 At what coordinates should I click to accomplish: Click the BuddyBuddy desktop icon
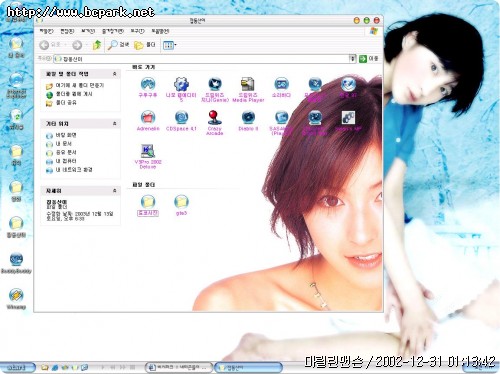point(16,259)
